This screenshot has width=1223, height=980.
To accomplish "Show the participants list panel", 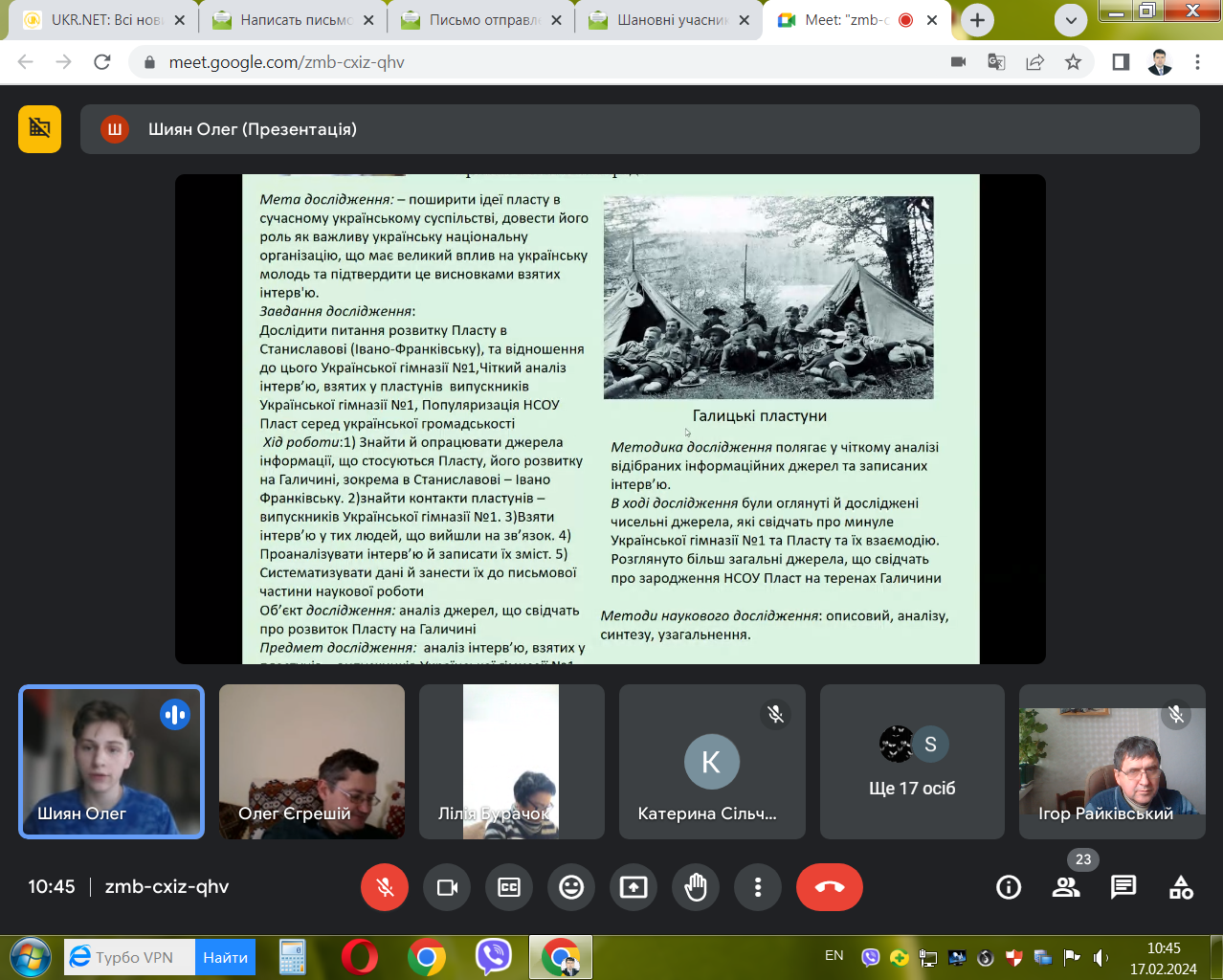I will coord(1066,887).
